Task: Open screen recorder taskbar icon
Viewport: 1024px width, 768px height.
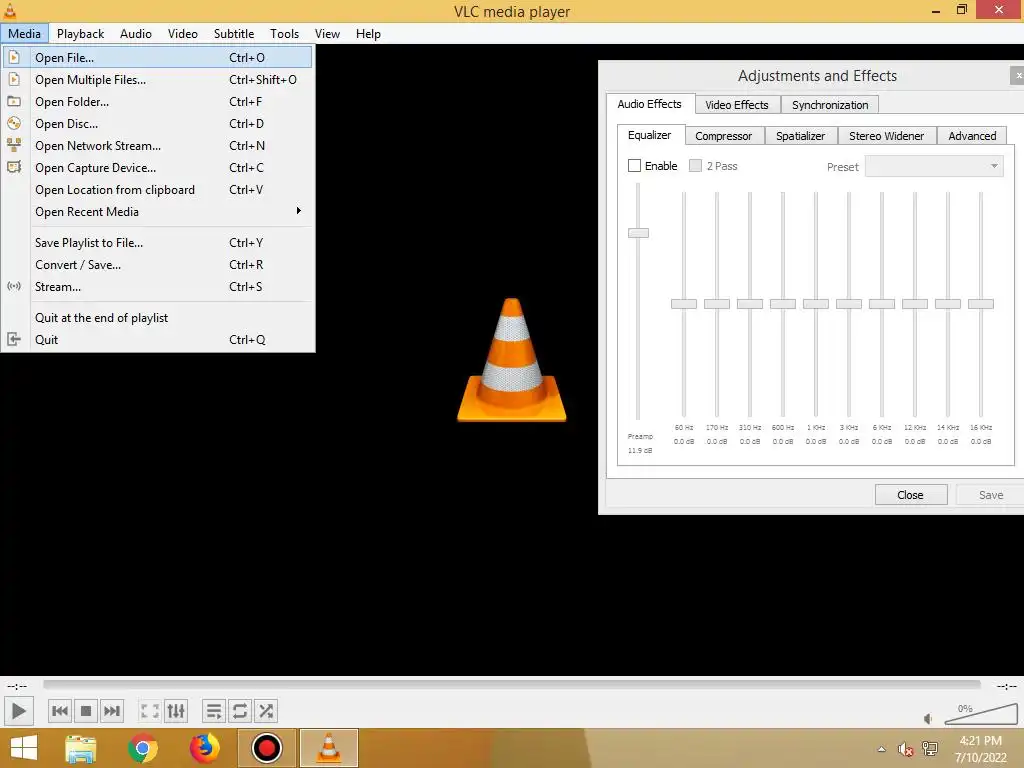Action: [x=266, y=748]
